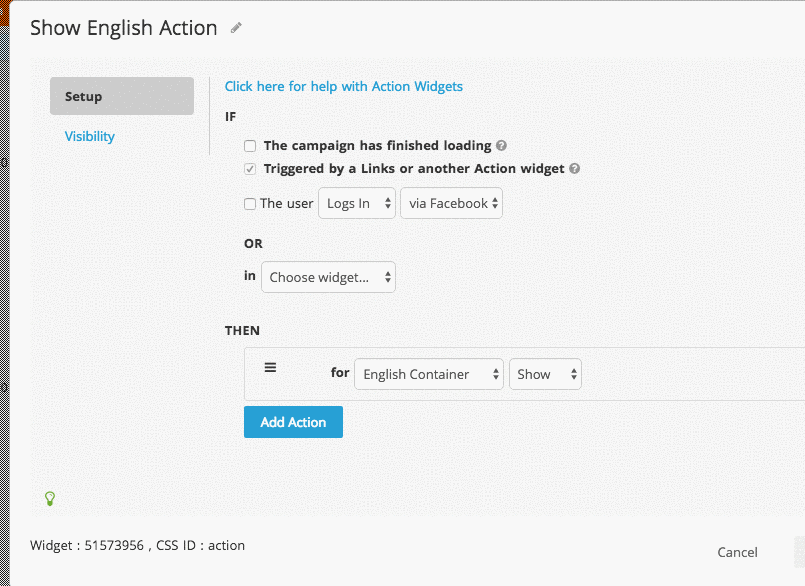Image resolution: width=805 pixels, height=586 pixels.
Task: Check The user condition checkbox
Action: (x=249, y=203)
